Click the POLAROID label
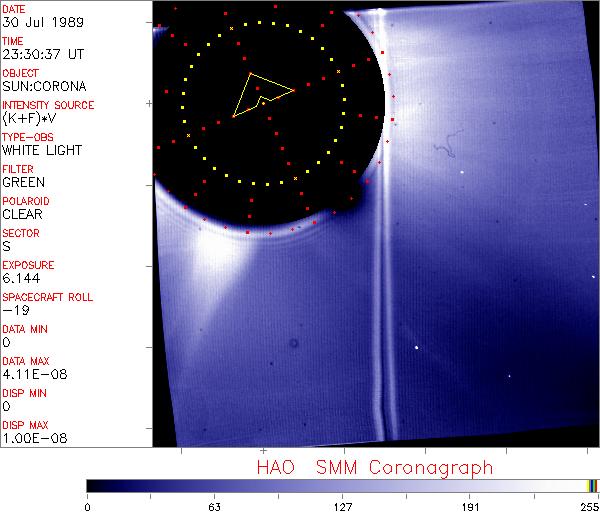 tap(26, 201)
